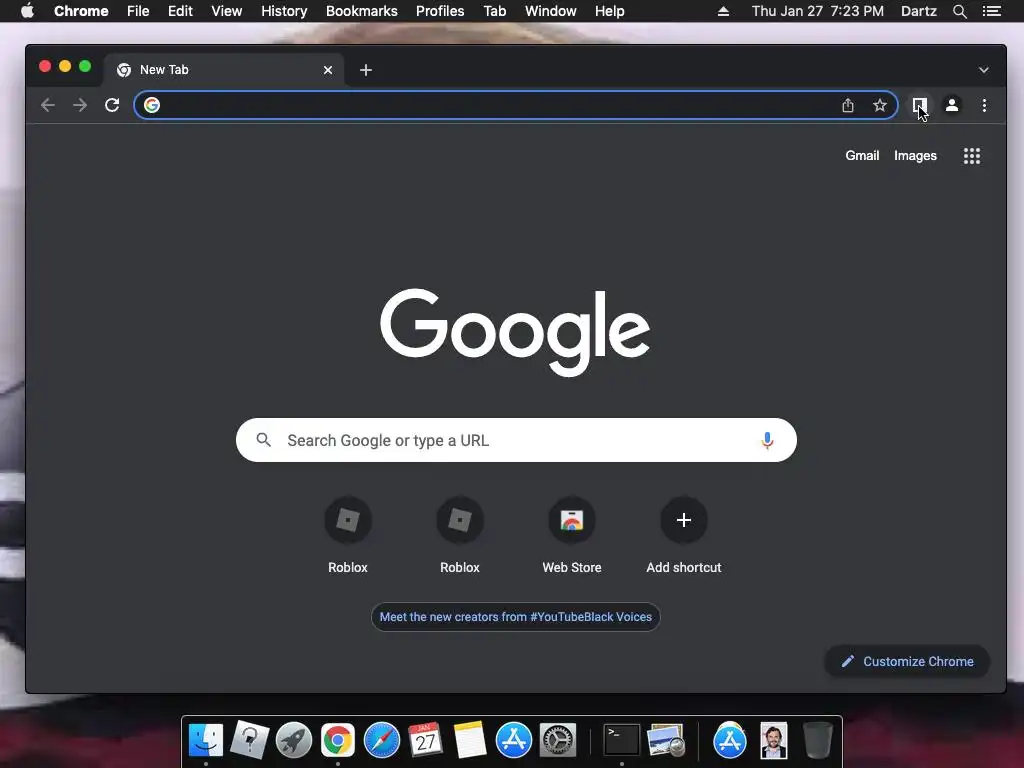Screen dimensions: 1024x768
Task: Open the Tab menu
Action: pyautogui.click(x=494, y=11)
